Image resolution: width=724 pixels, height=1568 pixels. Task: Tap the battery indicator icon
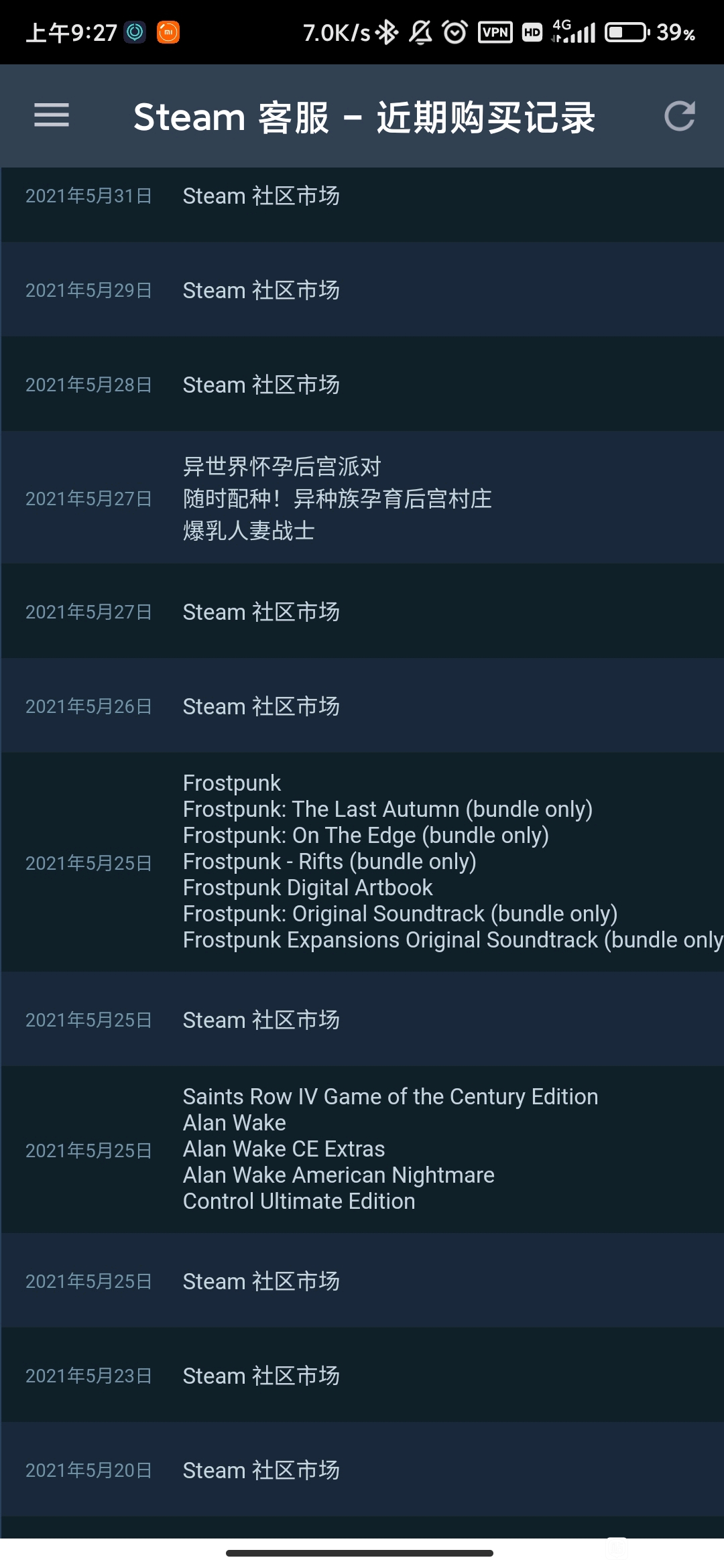click(627, 32)
